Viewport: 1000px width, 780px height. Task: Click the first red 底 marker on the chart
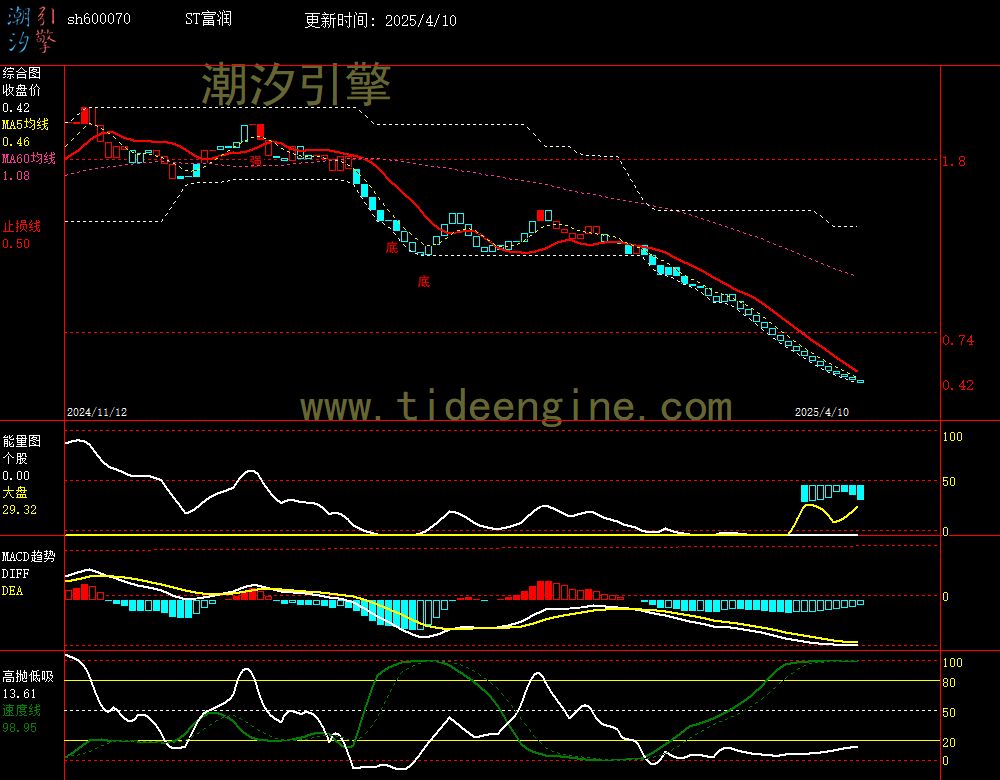coord(392,247)
